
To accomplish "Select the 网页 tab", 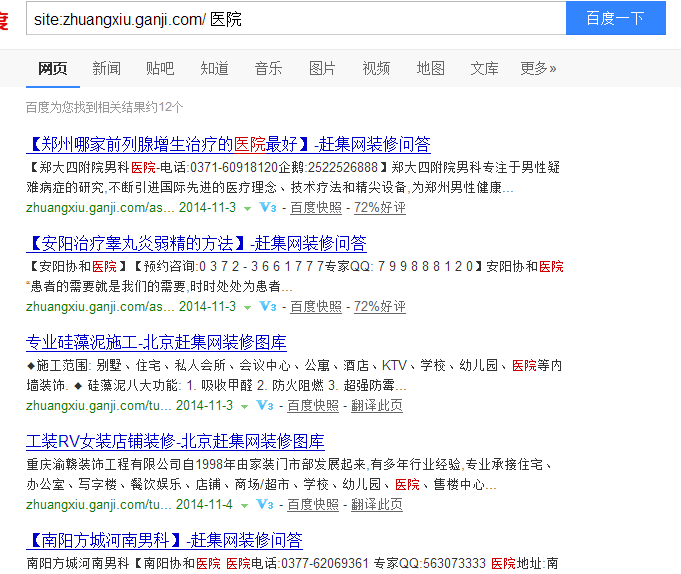I will 53,69.
